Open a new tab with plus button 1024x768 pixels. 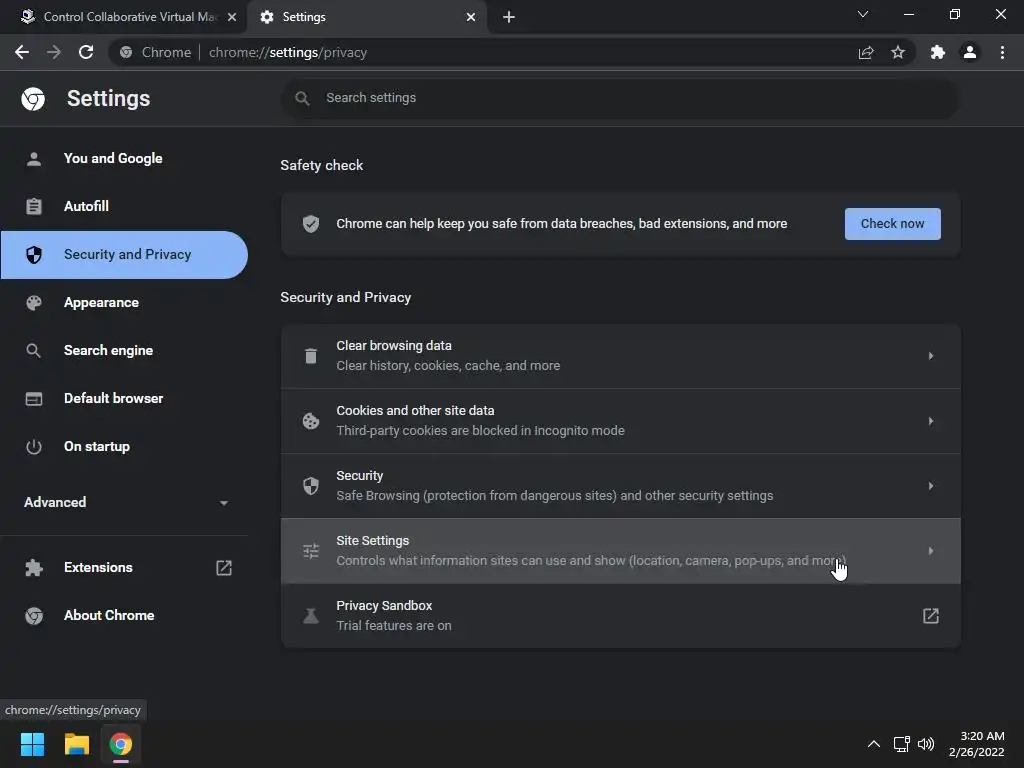click(x=509, y=17)
